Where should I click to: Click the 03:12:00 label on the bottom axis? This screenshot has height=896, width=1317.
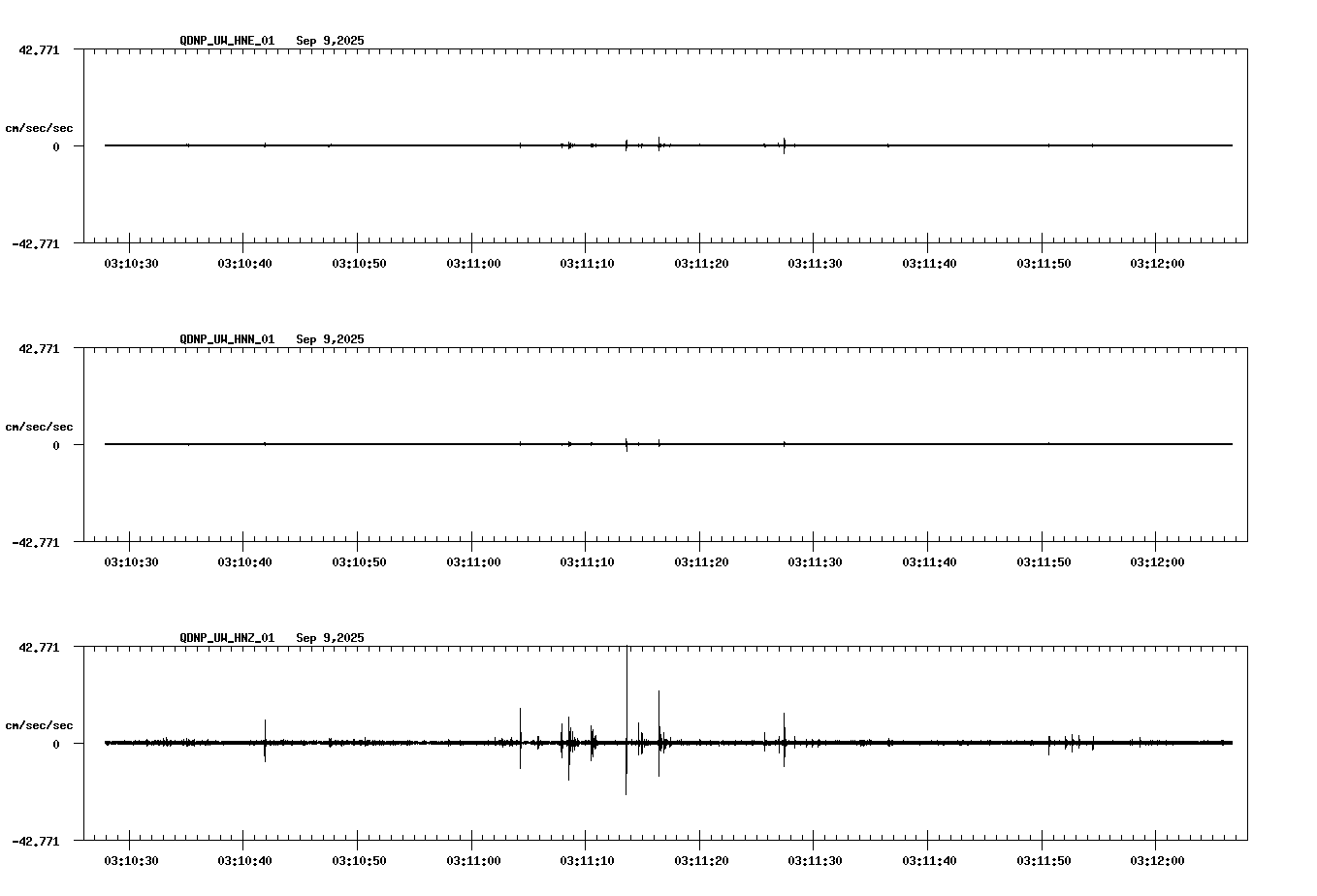[x=1156, y=858]
